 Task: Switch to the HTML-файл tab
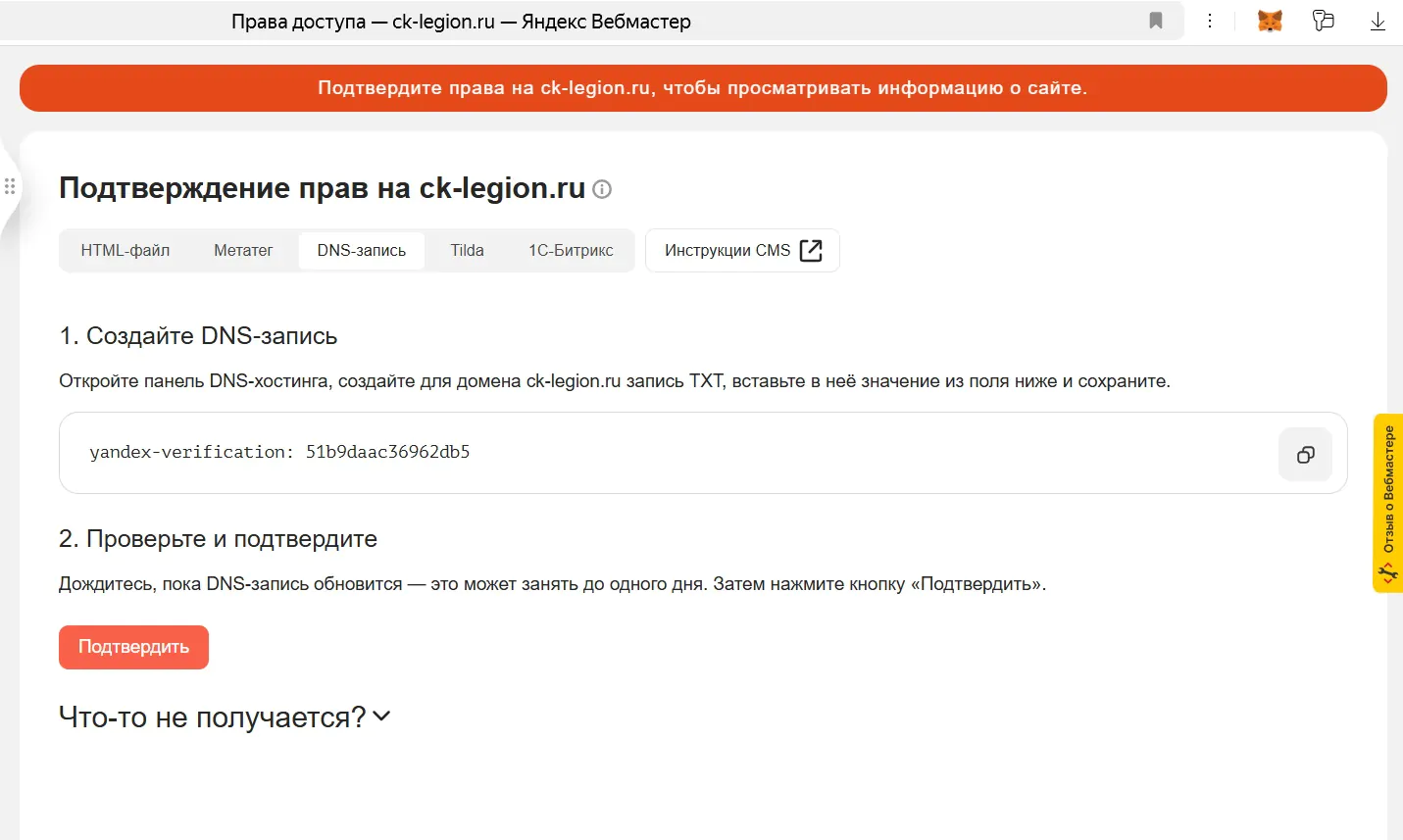[125, 250]
